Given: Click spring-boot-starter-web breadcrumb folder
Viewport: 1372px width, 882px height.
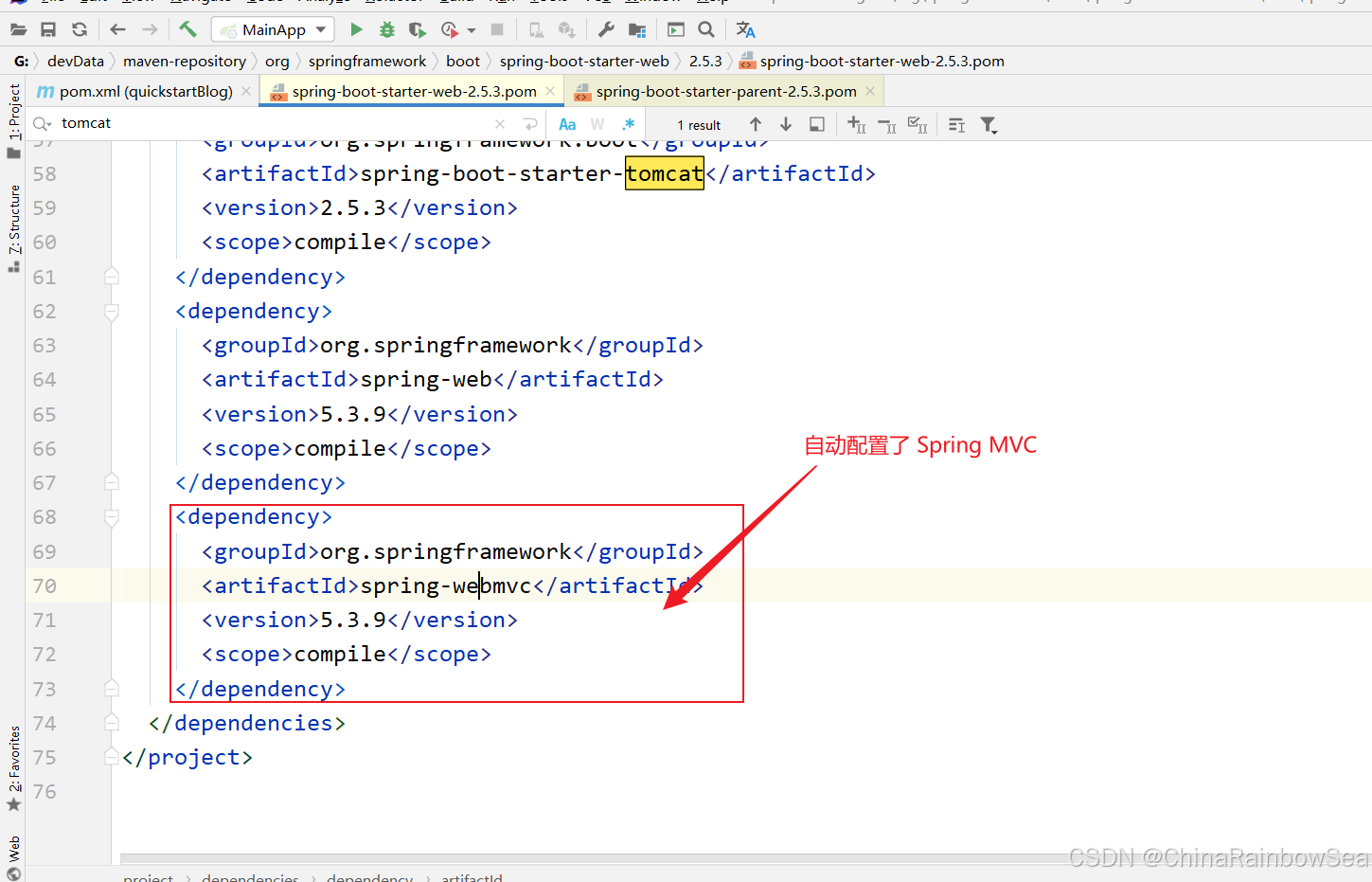Looking at the screenshot, I should pyautogui.click(x=584, y=61).
